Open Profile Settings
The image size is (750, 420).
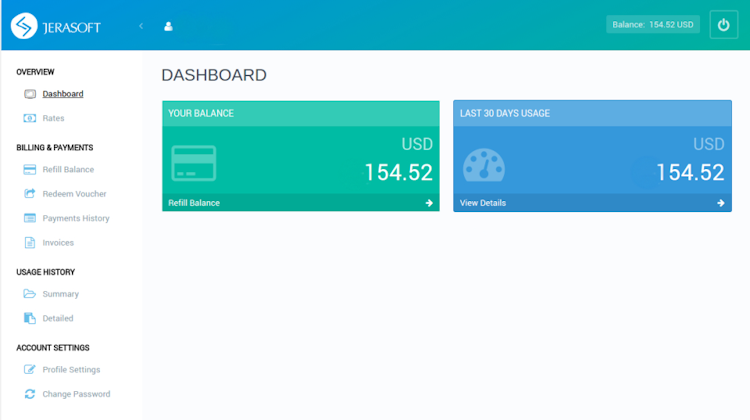click(71, 370)
